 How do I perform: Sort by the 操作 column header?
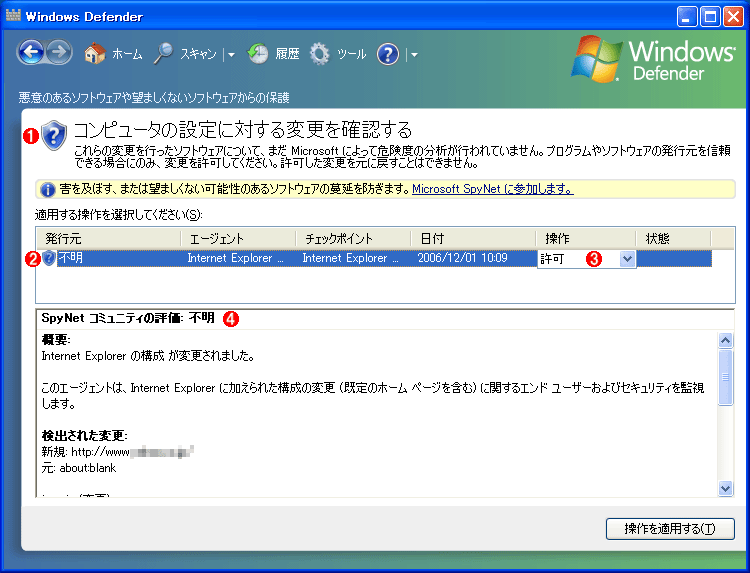(585, 238)
